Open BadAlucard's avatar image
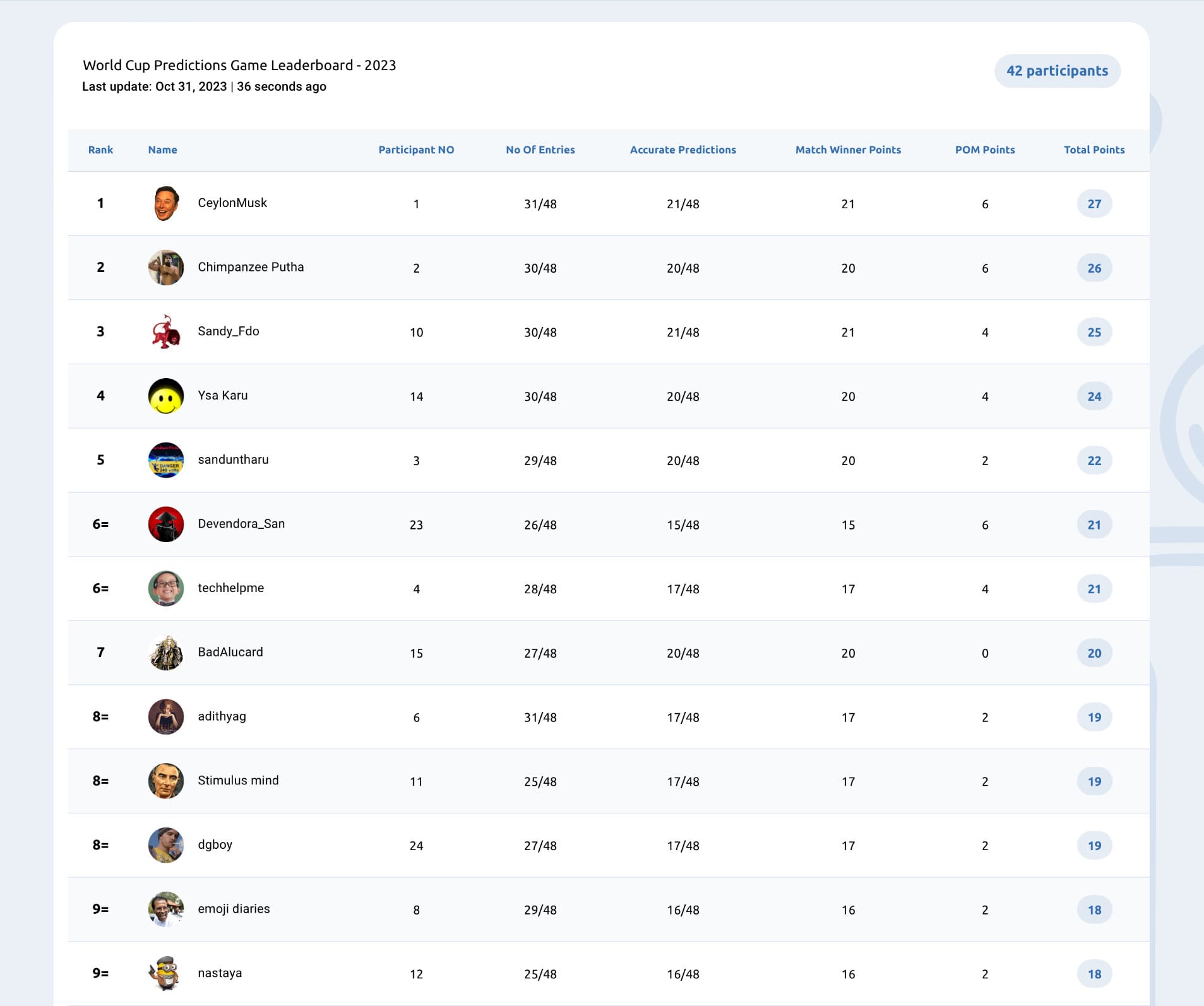This screenshot has width=1204, height=1006. pyautogui.click(x=166, y=653)
